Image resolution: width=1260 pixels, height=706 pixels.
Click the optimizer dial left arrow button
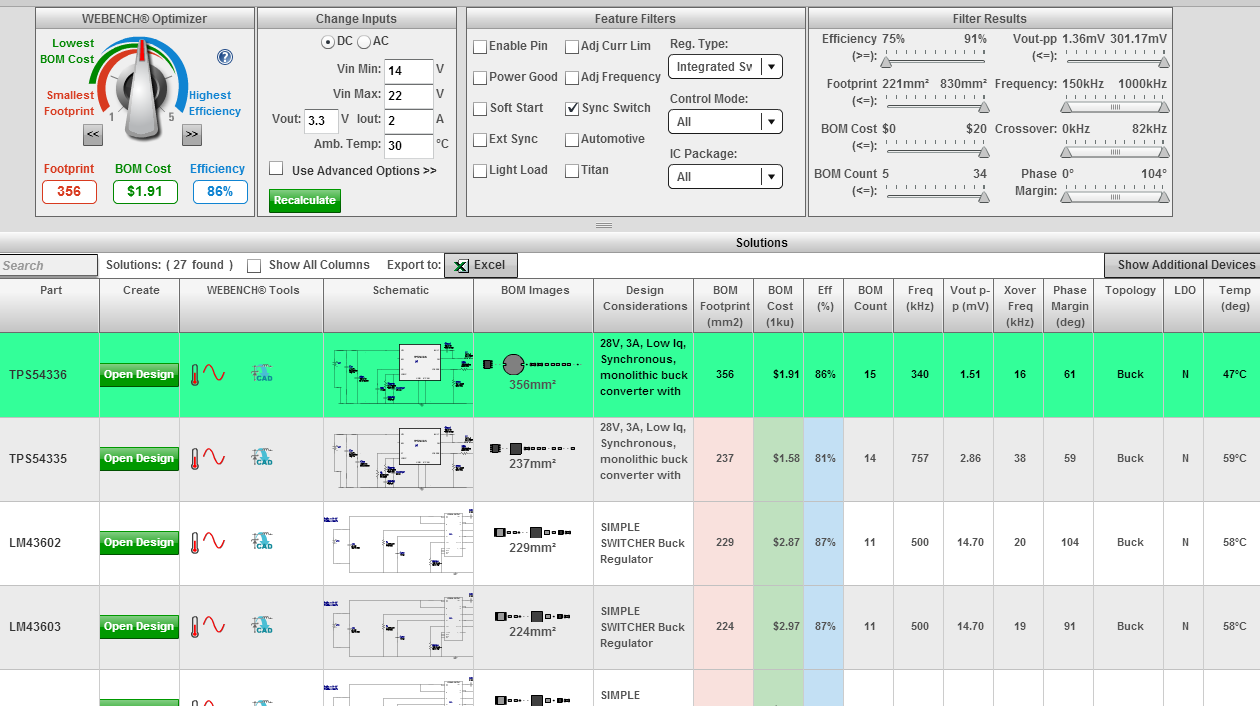(x=93, y=135)
